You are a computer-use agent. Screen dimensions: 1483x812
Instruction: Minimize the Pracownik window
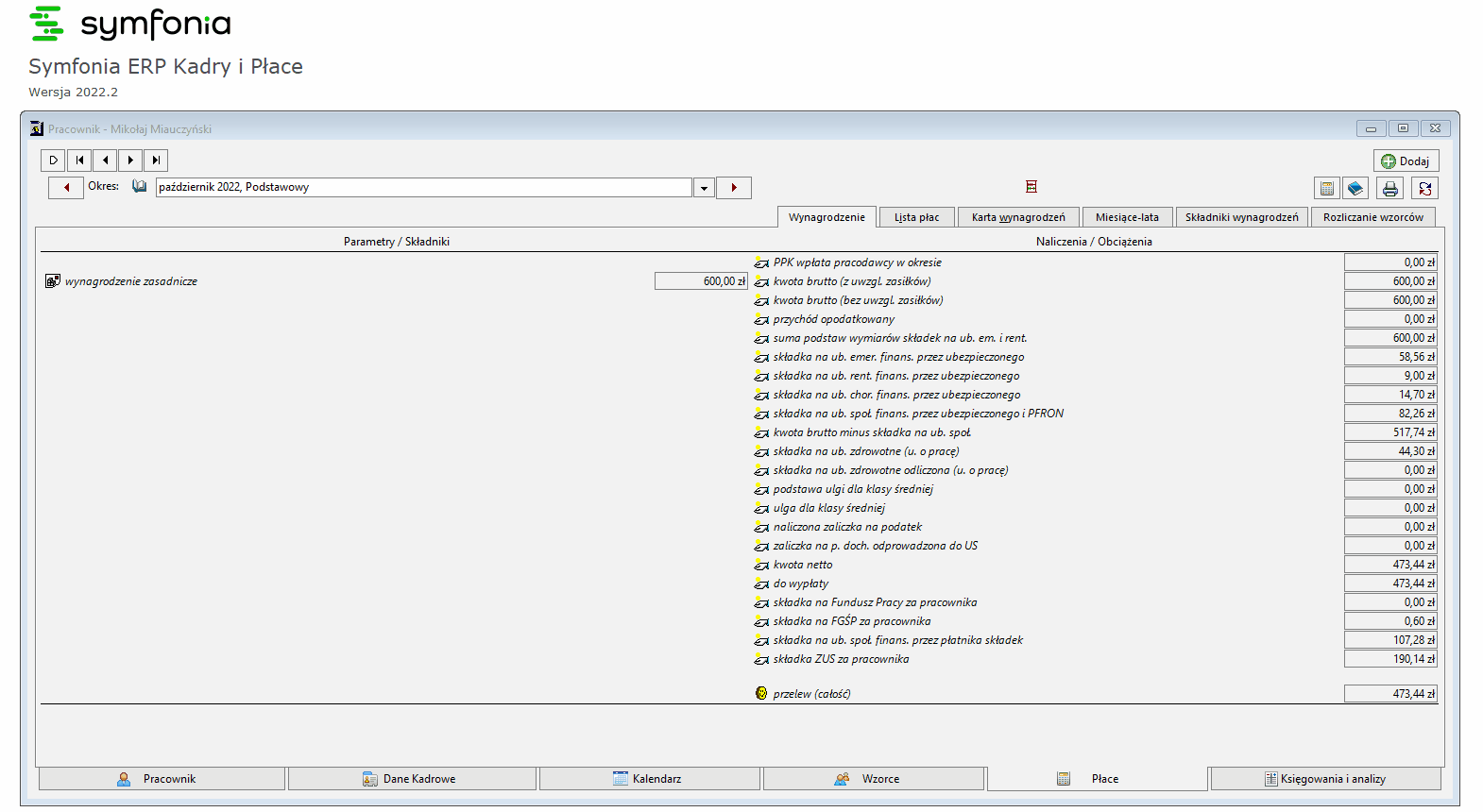[1371, 128]
